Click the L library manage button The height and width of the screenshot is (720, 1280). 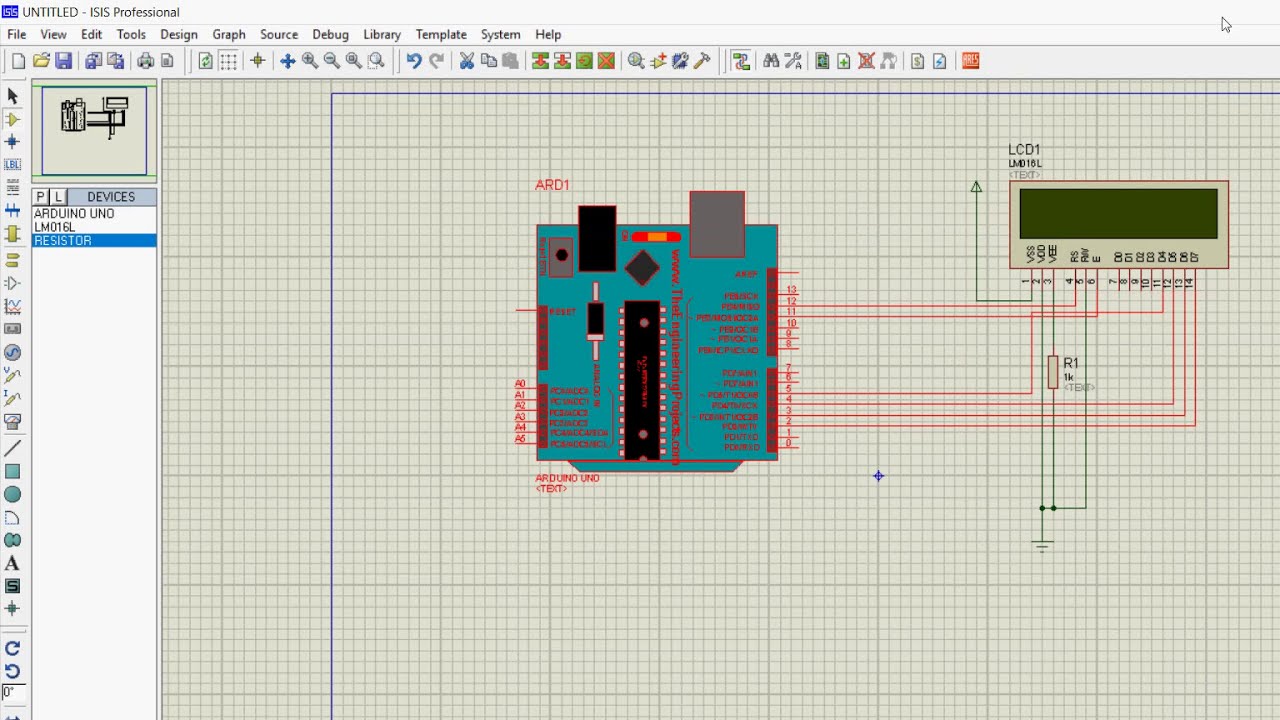point(58,197)
